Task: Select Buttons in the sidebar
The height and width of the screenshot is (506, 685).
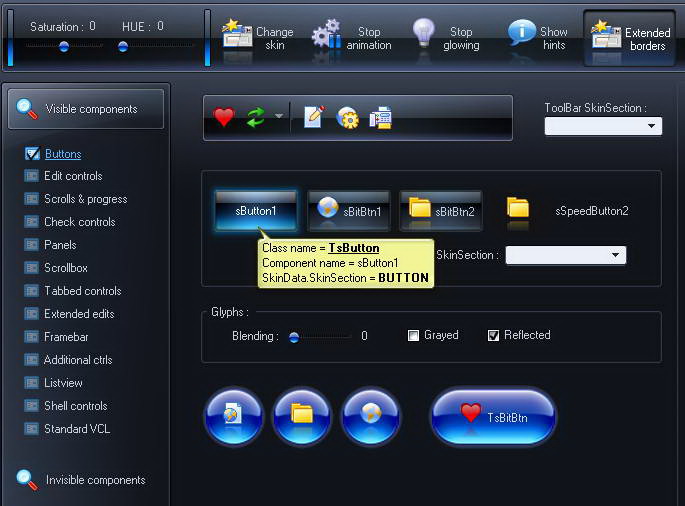Action: pyautogui.click(x=63, y=154)
